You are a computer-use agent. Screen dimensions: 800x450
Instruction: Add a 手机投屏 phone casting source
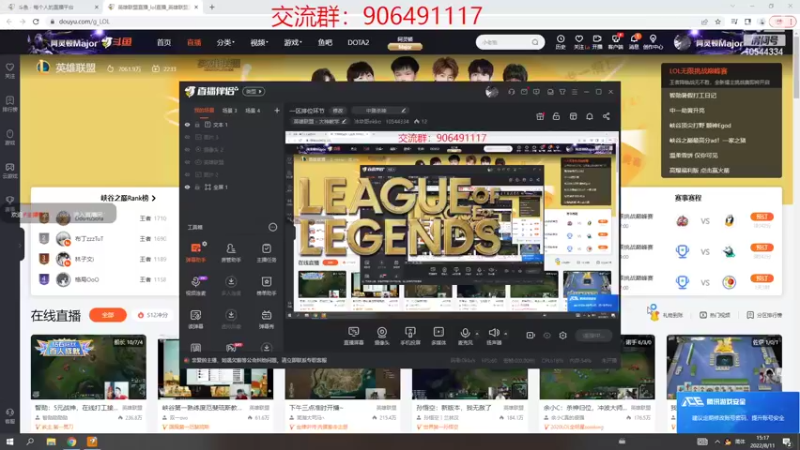click(410, 336)
